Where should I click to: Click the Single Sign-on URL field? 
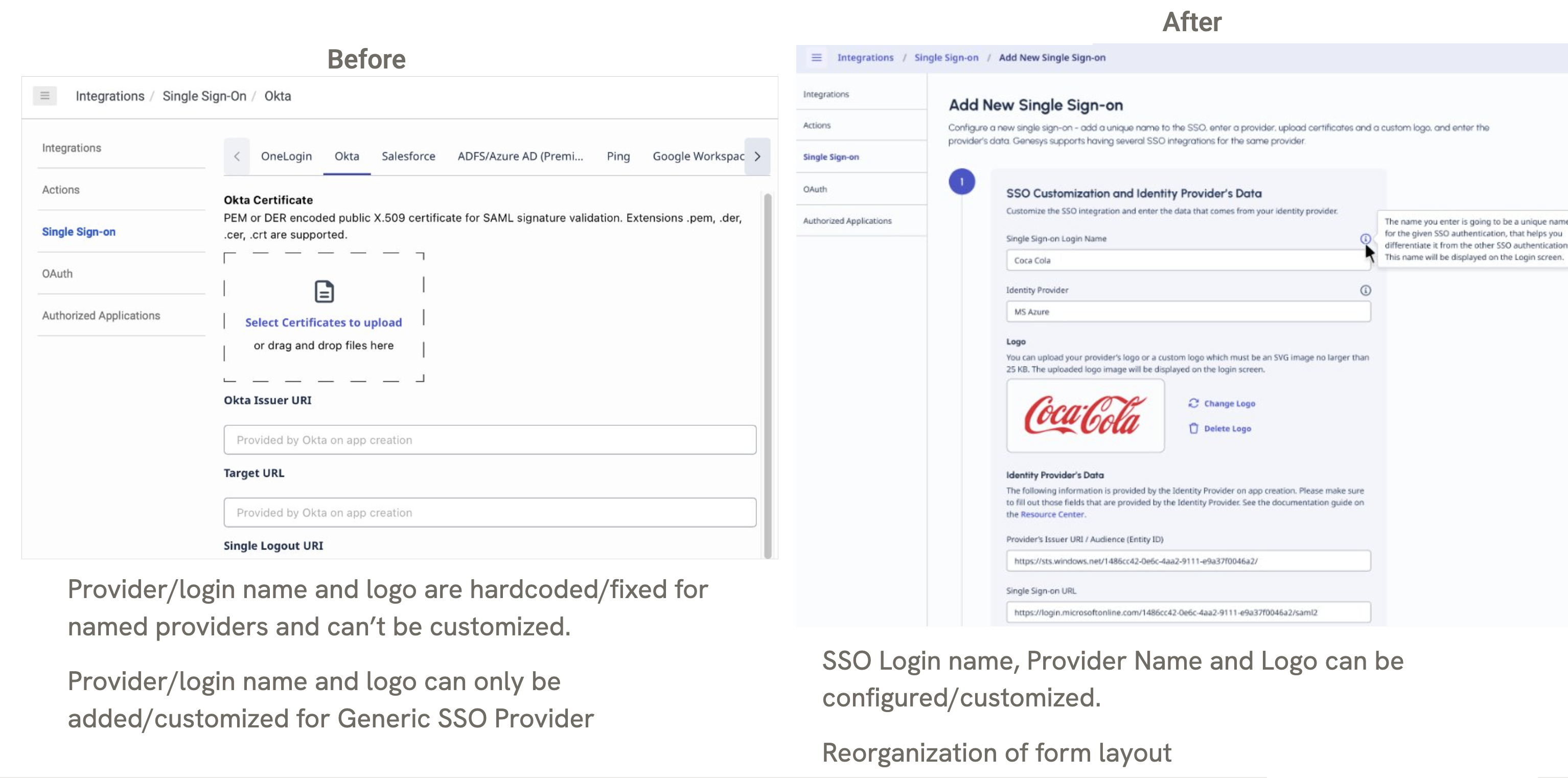pyautogui.click(x=1188, y=612)
